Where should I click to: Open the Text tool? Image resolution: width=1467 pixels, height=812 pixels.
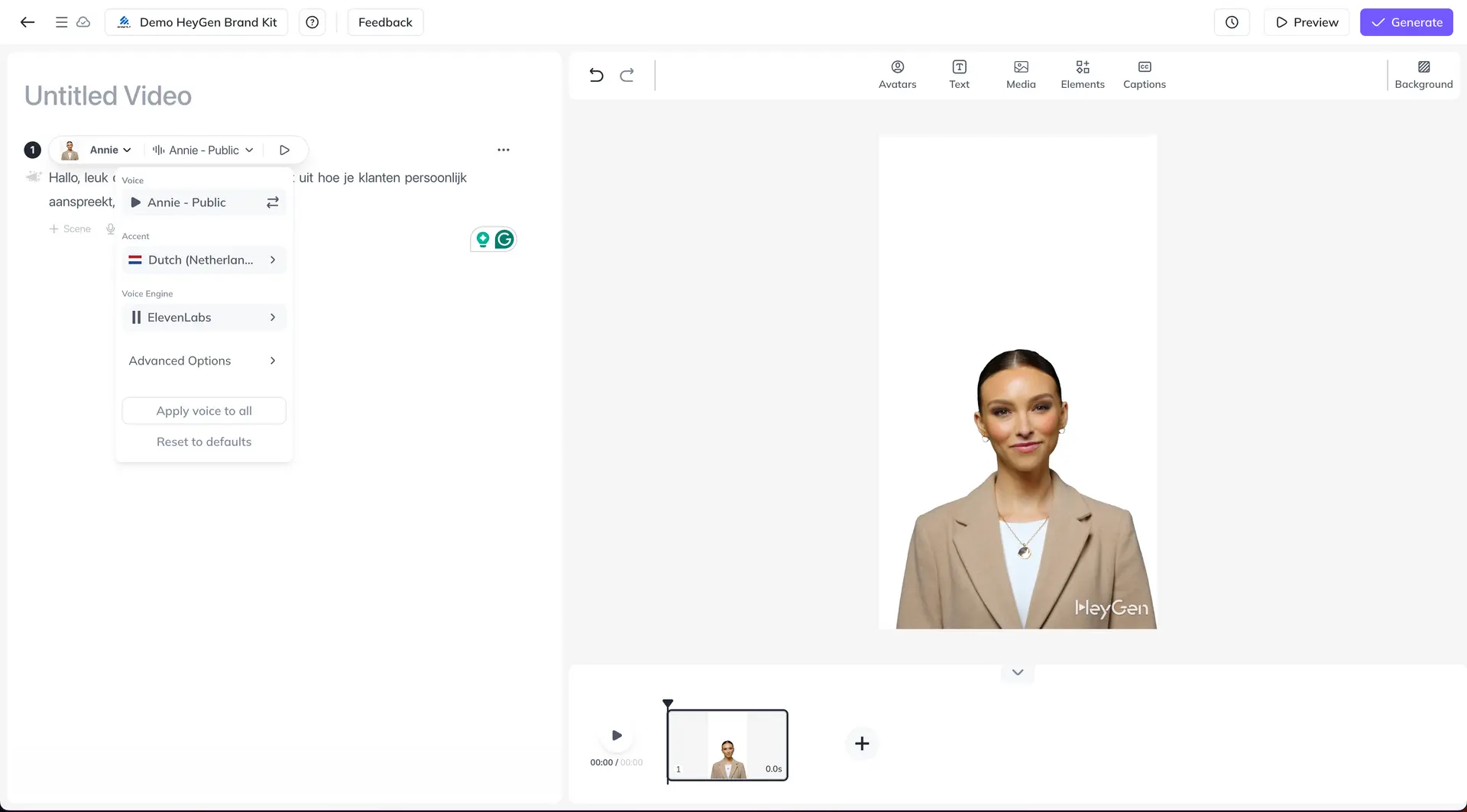point(959,75)
